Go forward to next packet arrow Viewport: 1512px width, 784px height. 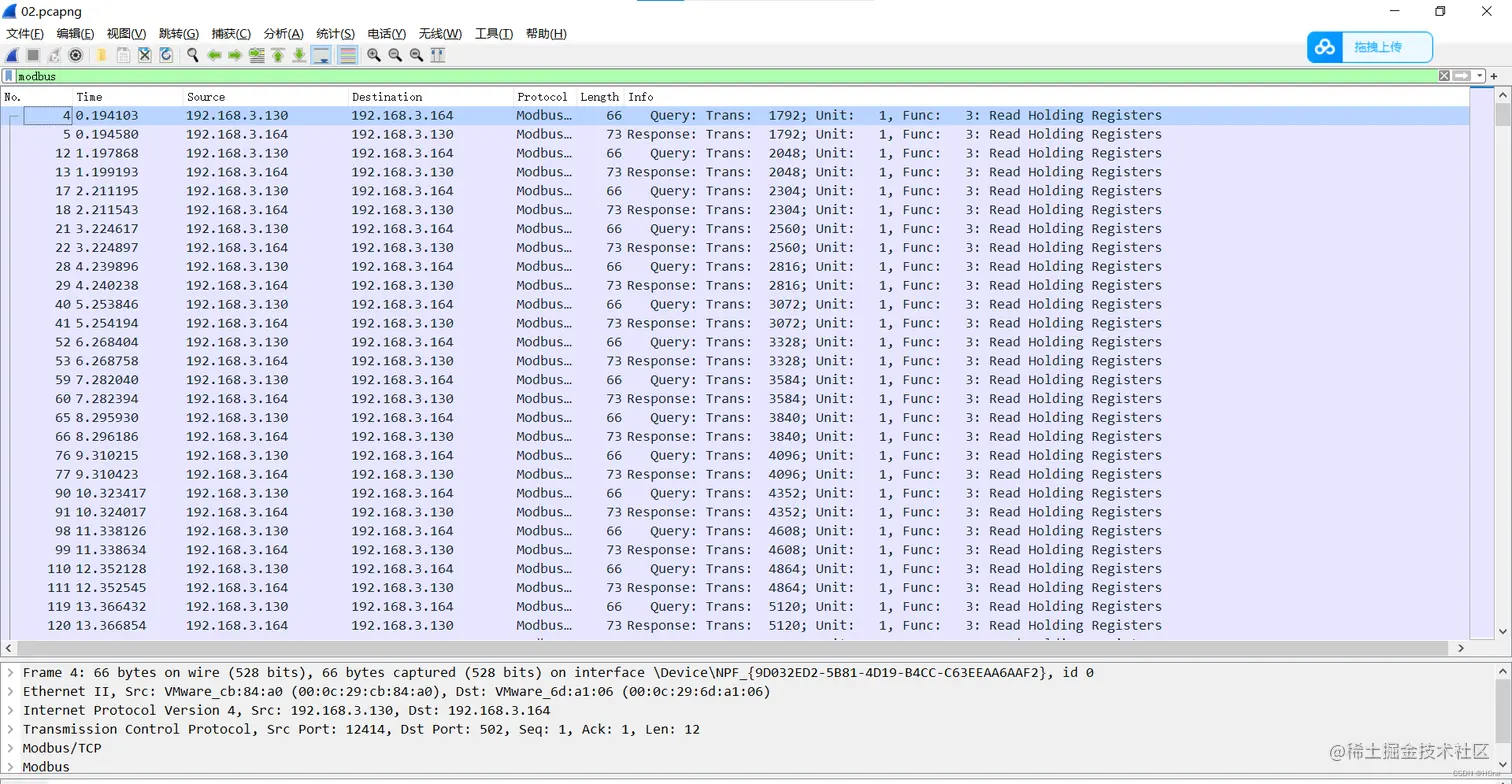point(235,55)
